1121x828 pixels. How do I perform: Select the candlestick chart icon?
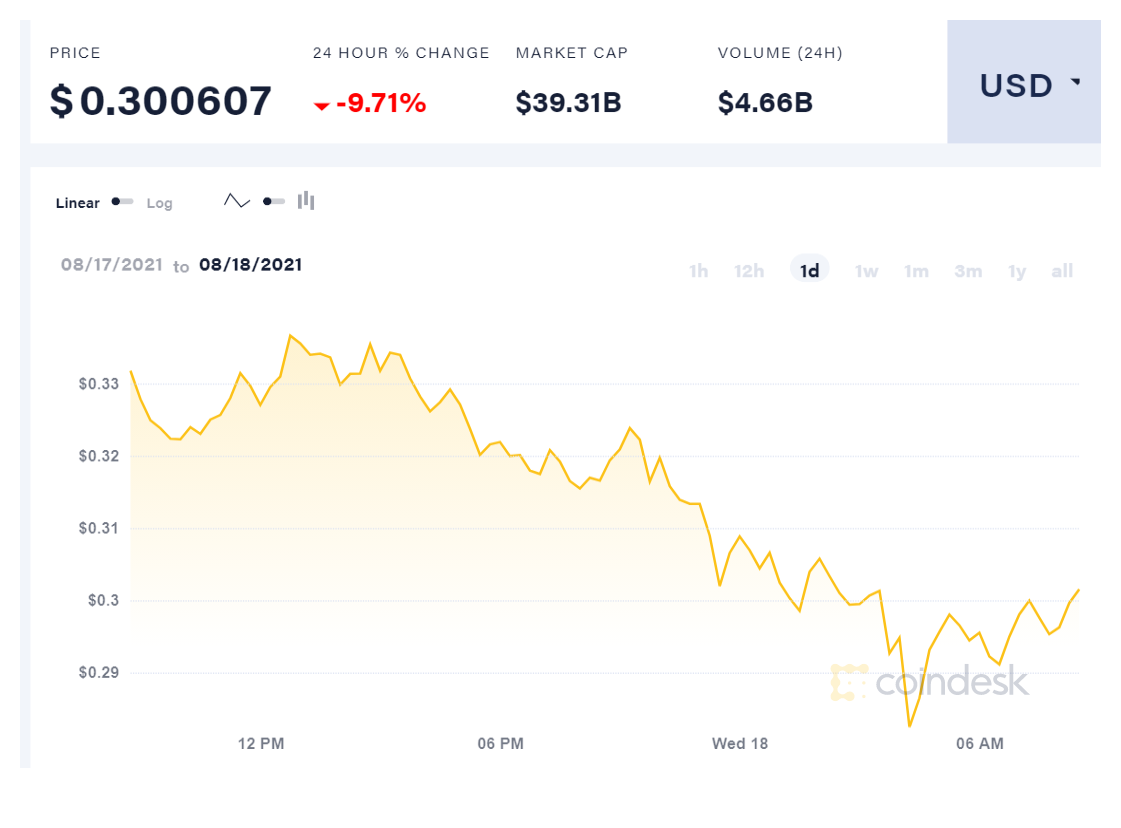[306, 201]
